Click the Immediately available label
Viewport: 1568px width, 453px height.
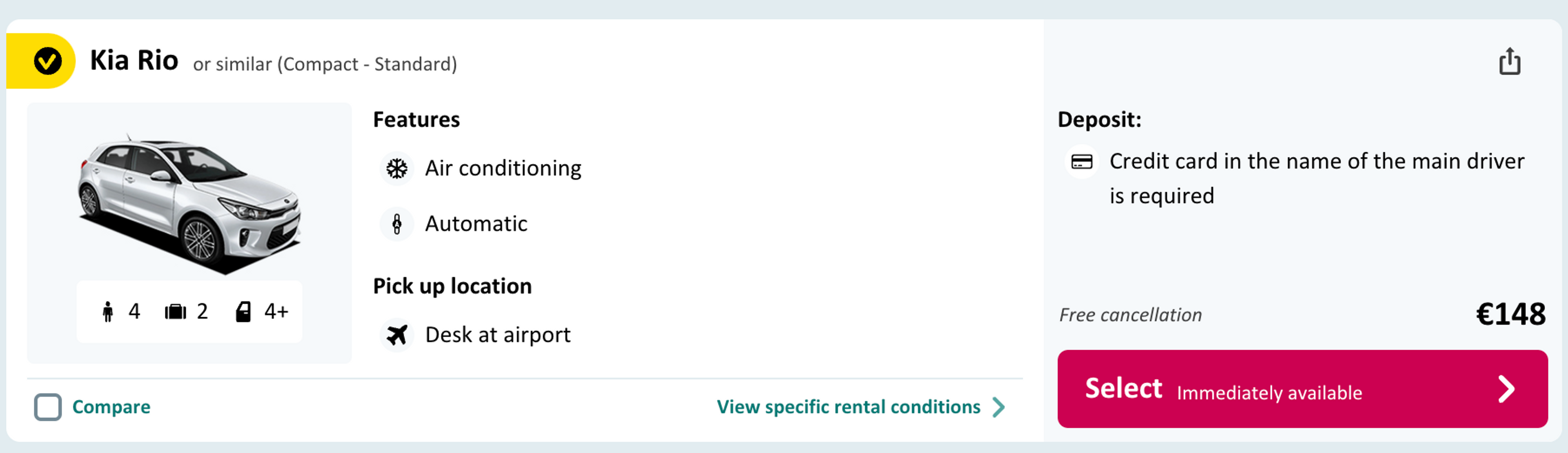coord(1269,393)
